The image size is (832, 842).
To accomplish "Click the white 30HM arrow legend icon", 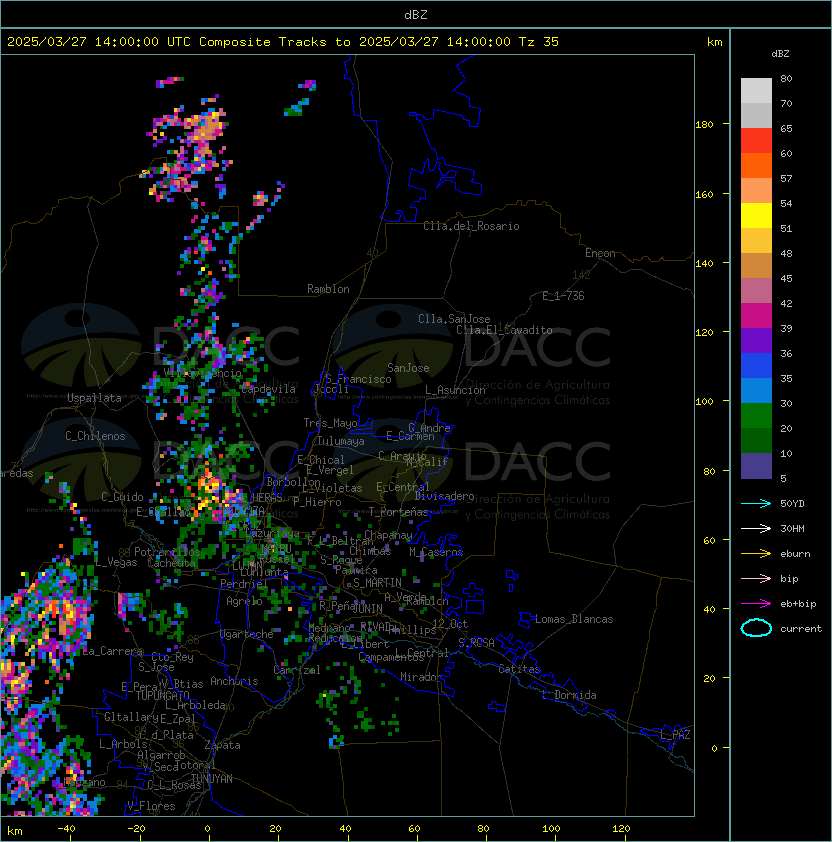I will [756, 528].
